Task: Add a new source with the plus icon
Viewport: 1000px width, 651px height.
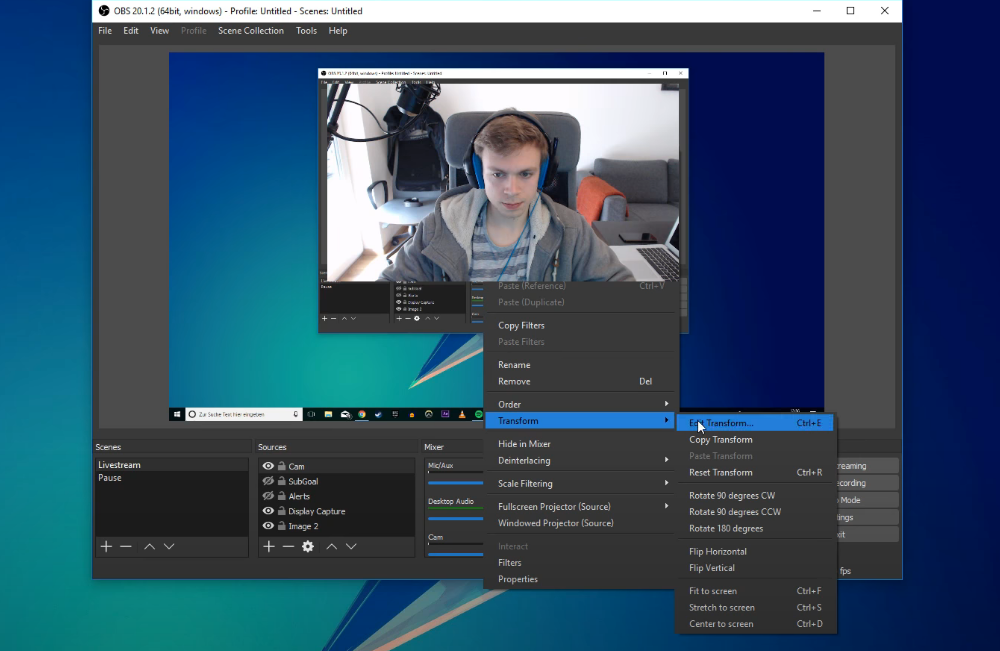Action: coord(268,546)
